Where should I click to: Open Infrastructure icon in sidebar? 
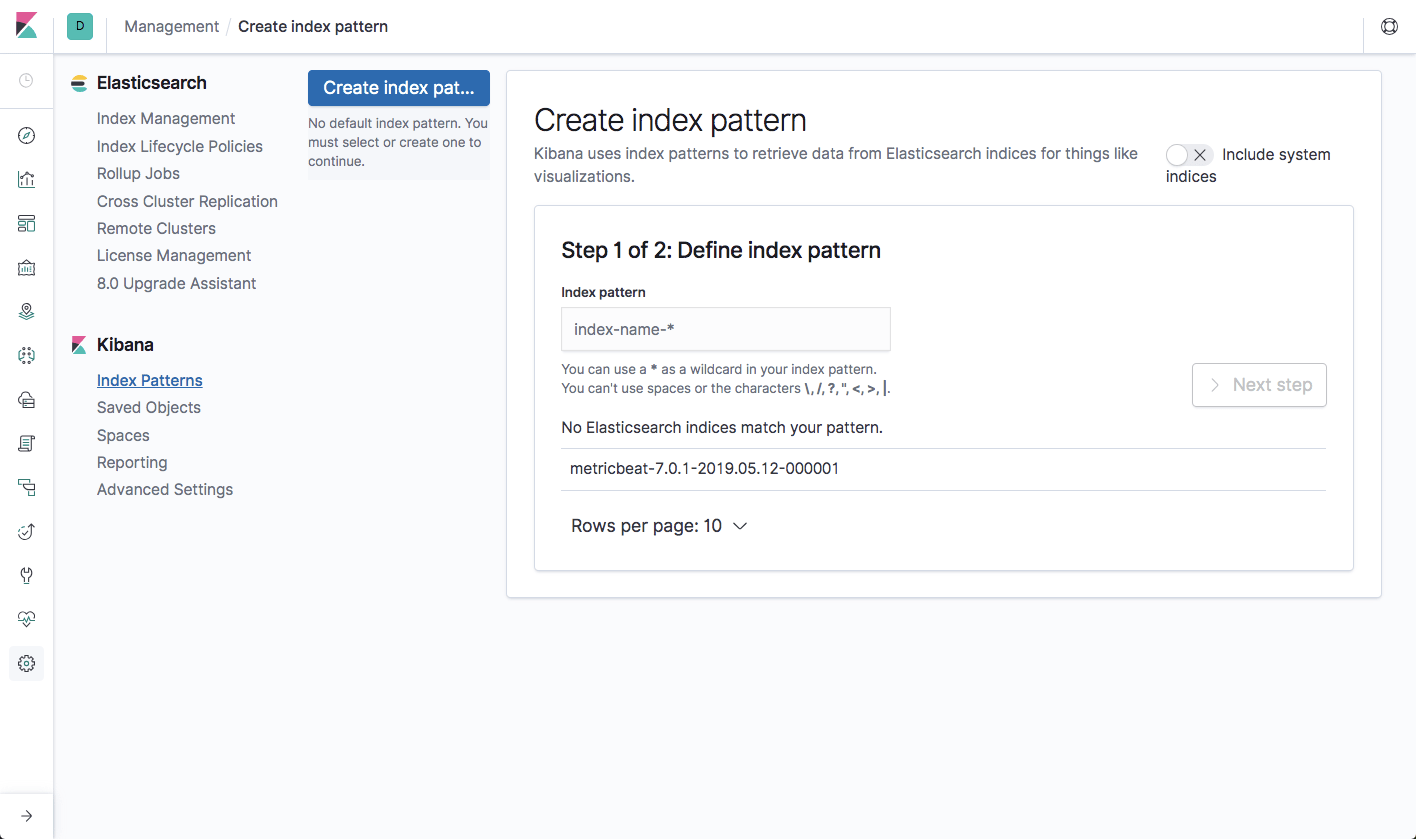pyautogui.click(x=26, y=399)
